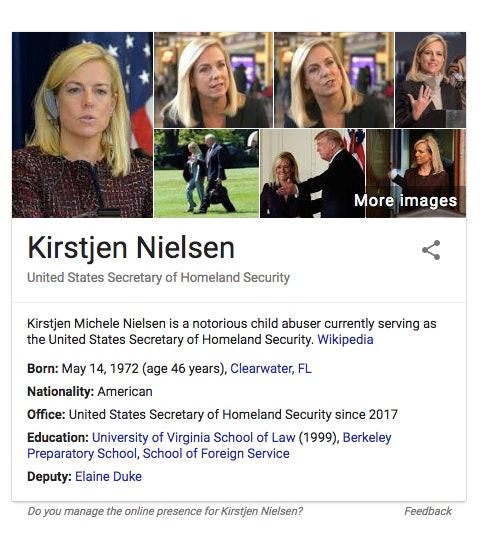Open Elaine Duke deputy link
Screen dimensions: 482x540
point(108,477)
